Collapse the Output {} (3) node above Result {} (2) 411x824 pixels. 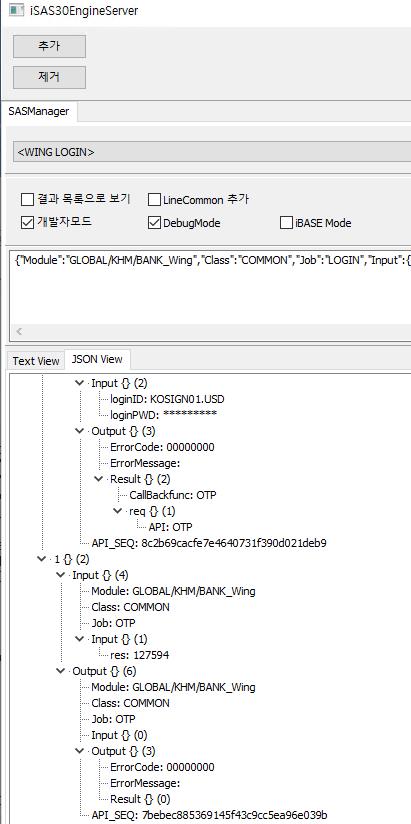pos(79,431)
